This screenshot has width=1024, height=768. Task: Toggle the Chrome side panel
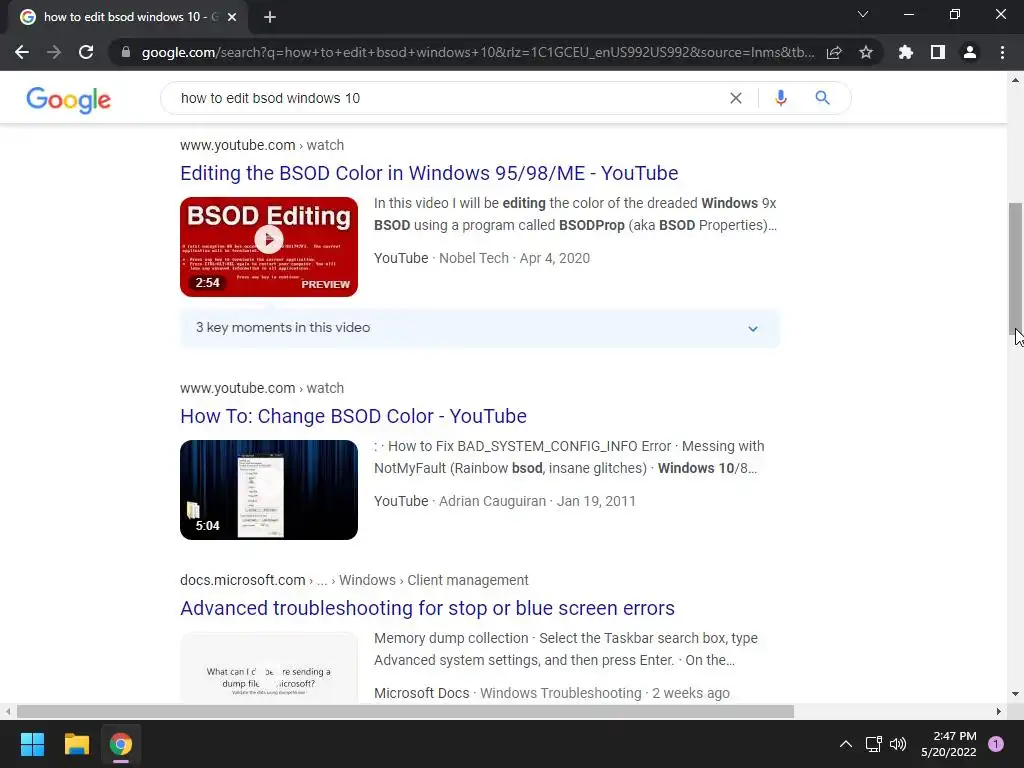click(x=938, y=52)
